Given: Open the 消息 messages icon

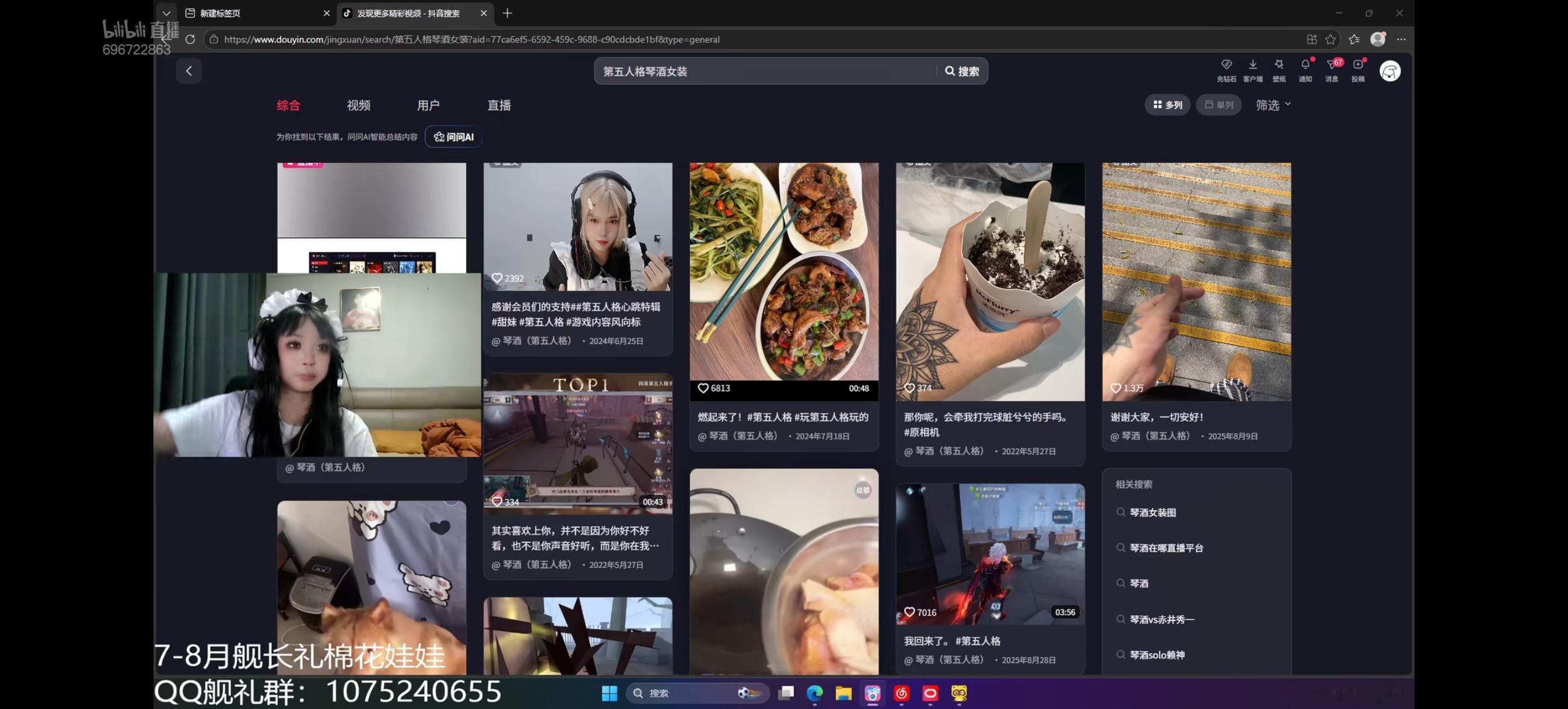Looking at the screenshot, I should point(1332,70).
